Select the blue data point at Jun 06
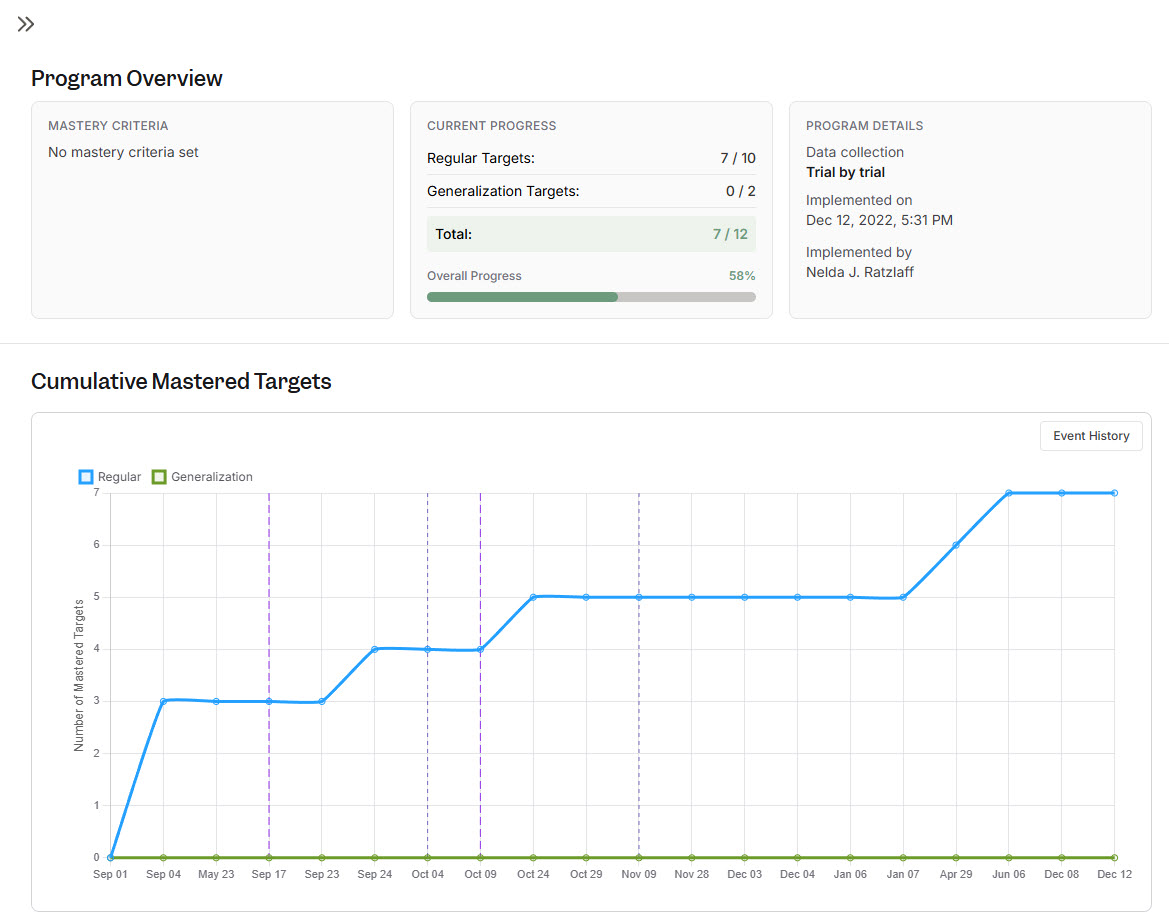 pyautogui.click(x=1009, y=493)
